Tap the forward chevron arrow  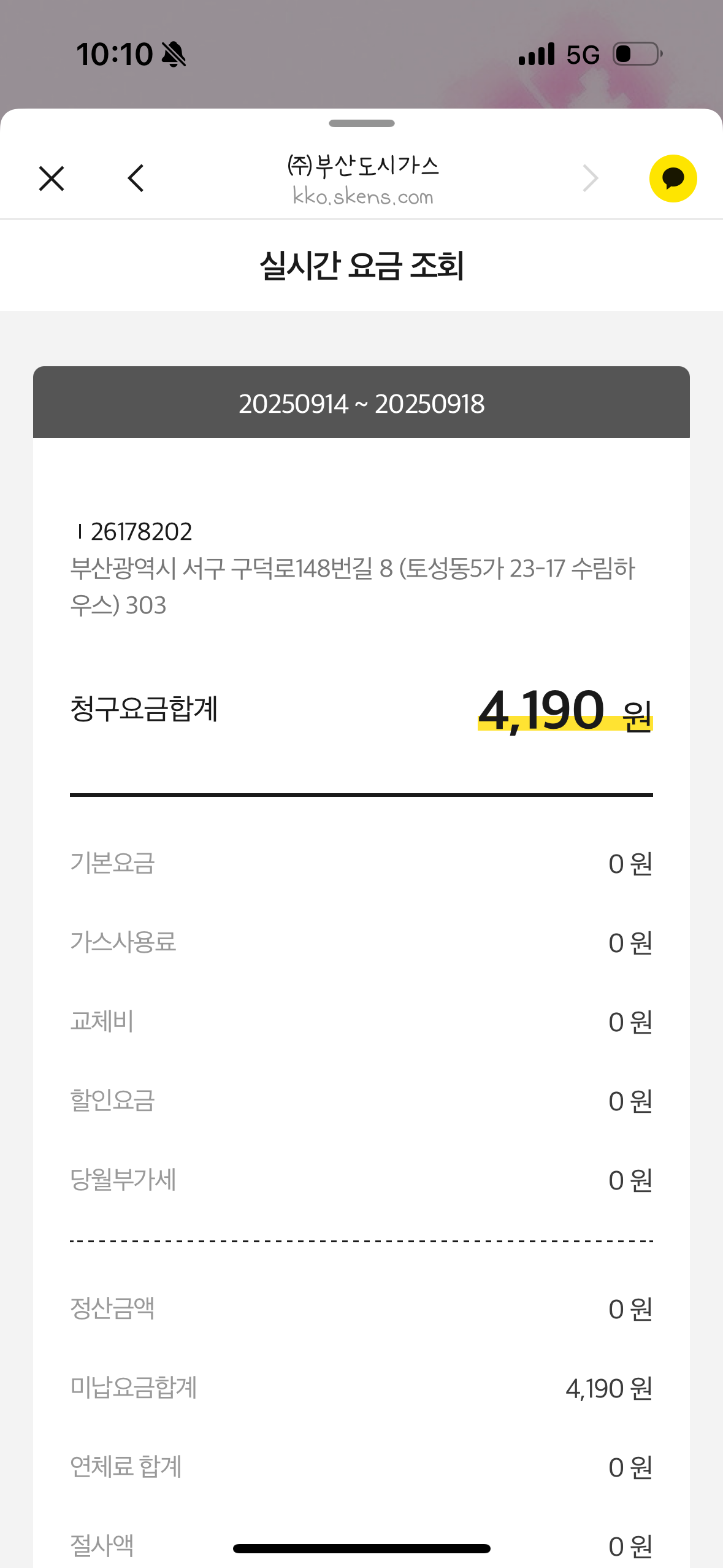click(x=590, y=179)
